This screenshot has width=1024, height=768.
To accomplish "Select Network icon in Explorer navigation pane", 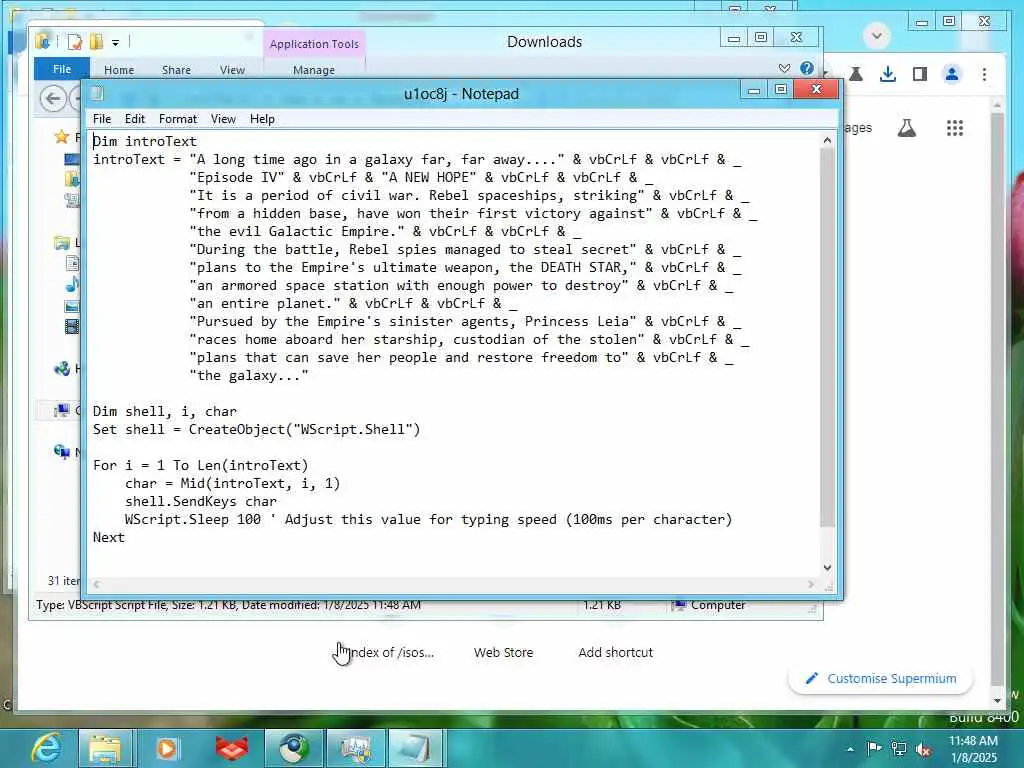I will click(62, 451).
